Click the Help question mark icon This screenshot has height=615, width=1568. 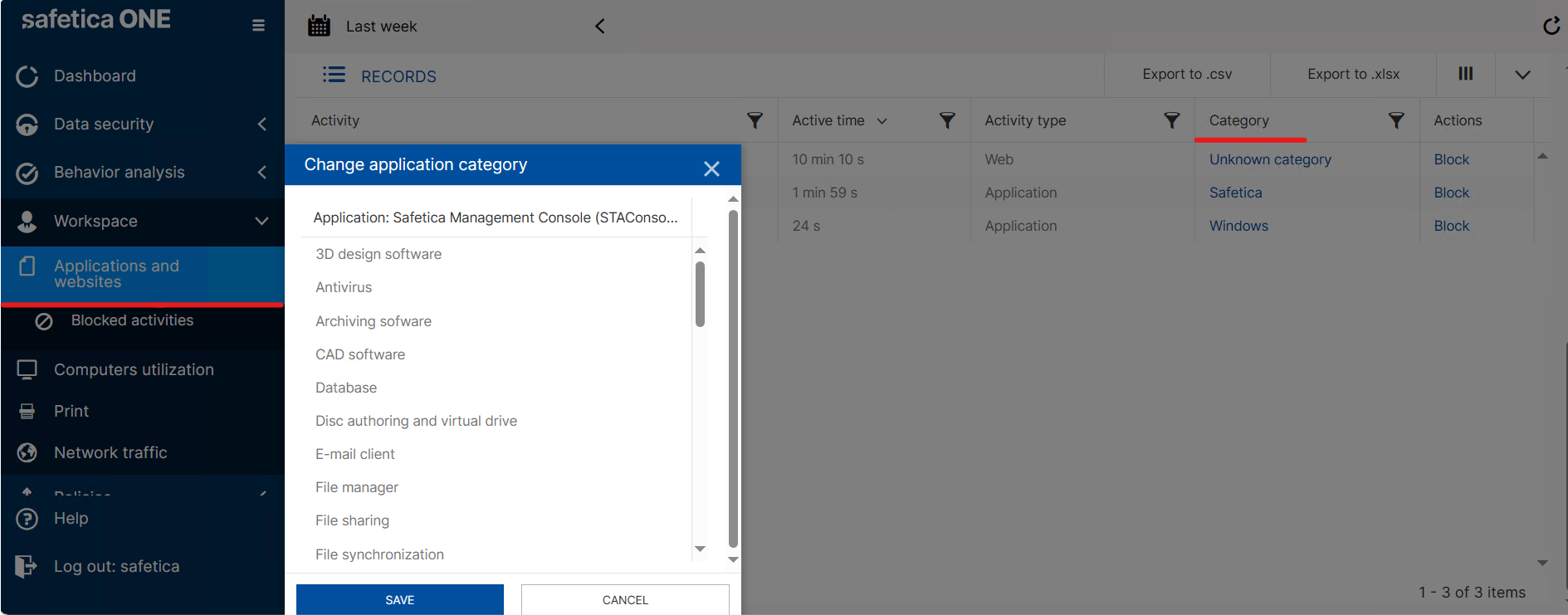tap(27, 519)
